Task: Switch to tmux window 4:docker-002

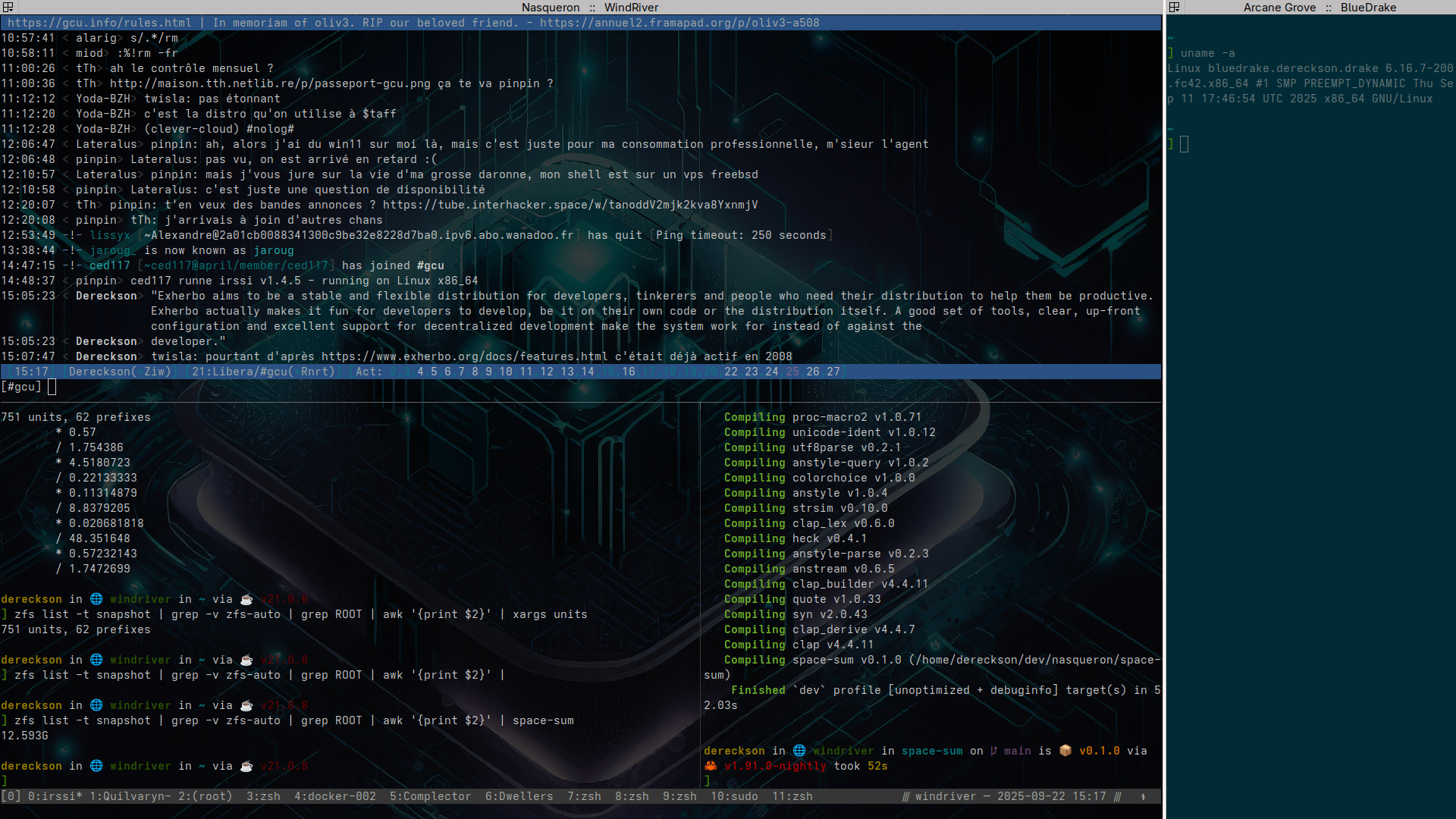Action: click(334, 796)
